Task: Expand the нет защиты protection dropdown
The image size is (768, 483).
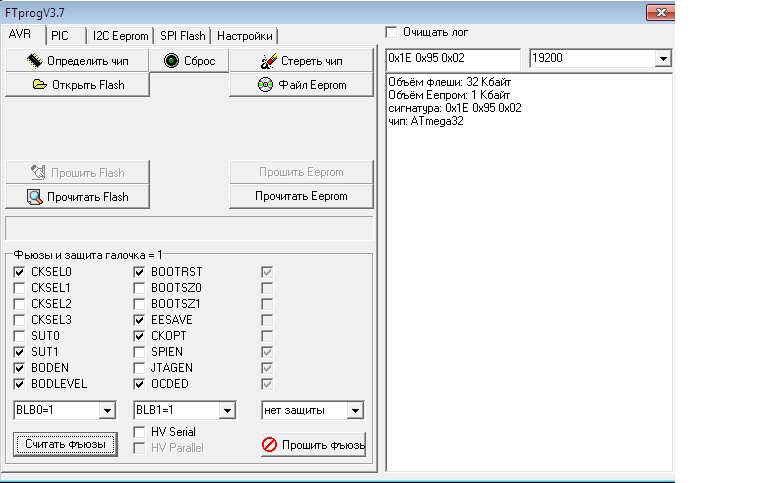Action: [355, 410]
